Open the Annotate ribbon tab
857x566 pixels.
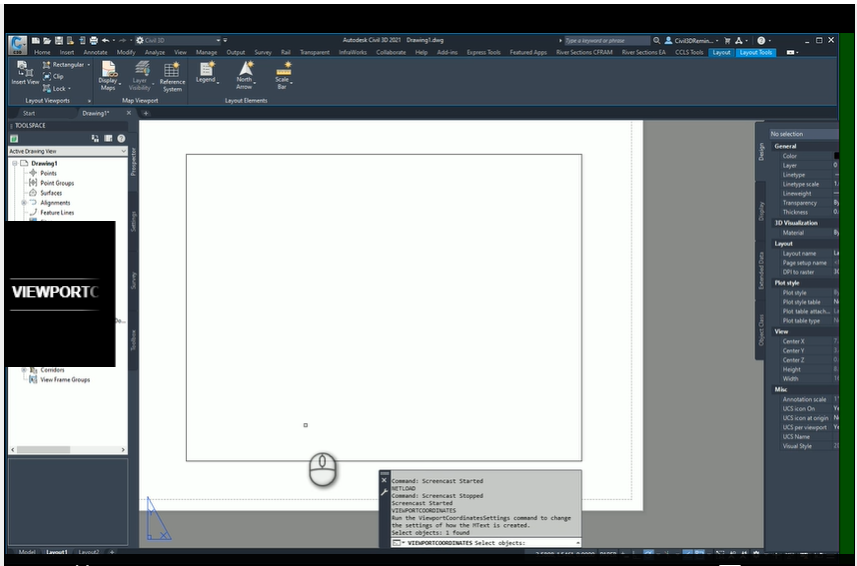[95, 52]
